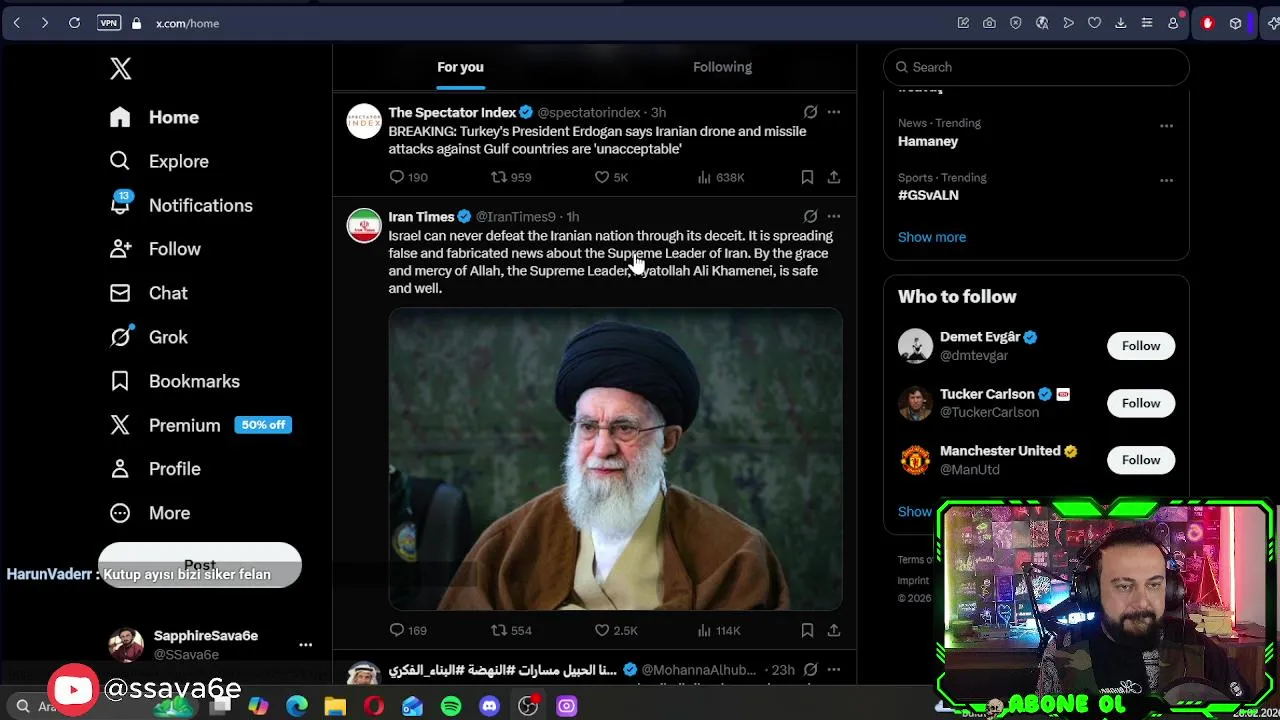View analytics of Spectator Index post
Image resolution: width=1280 pixels, height=720 pixels.
point(720,177)
